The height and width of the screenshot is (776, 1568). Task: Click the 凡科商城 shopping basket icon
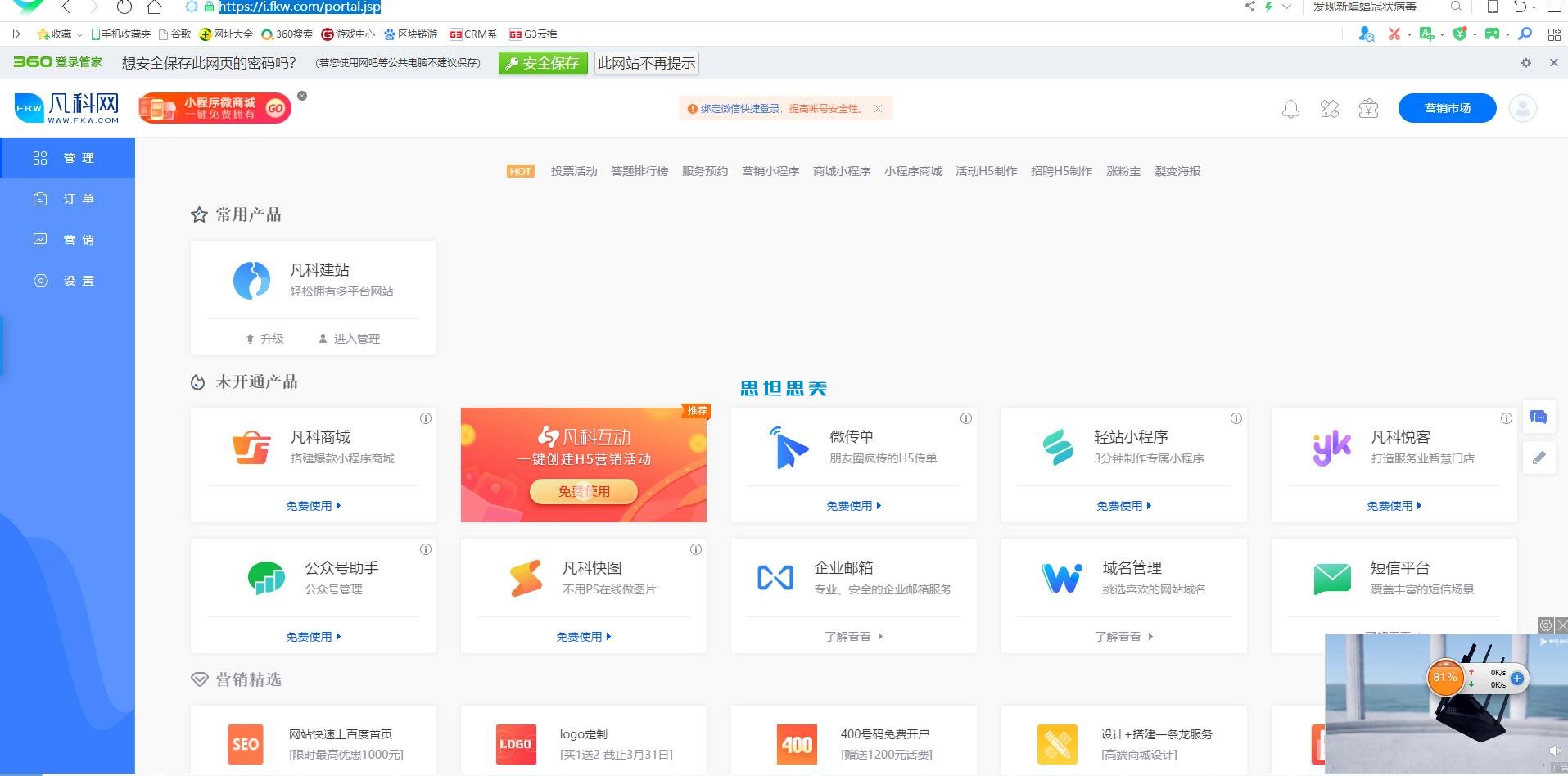251,448
